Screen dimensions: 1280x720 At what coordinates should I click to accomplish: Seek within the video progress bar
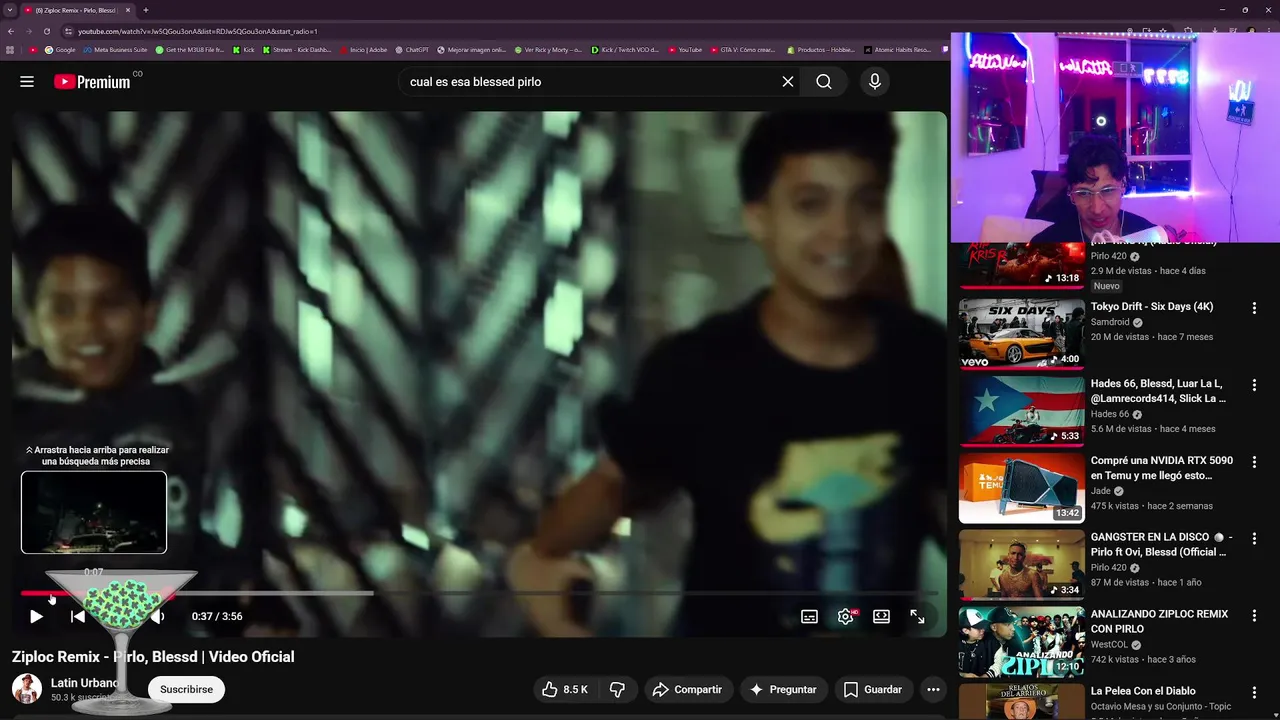[479, 593]
